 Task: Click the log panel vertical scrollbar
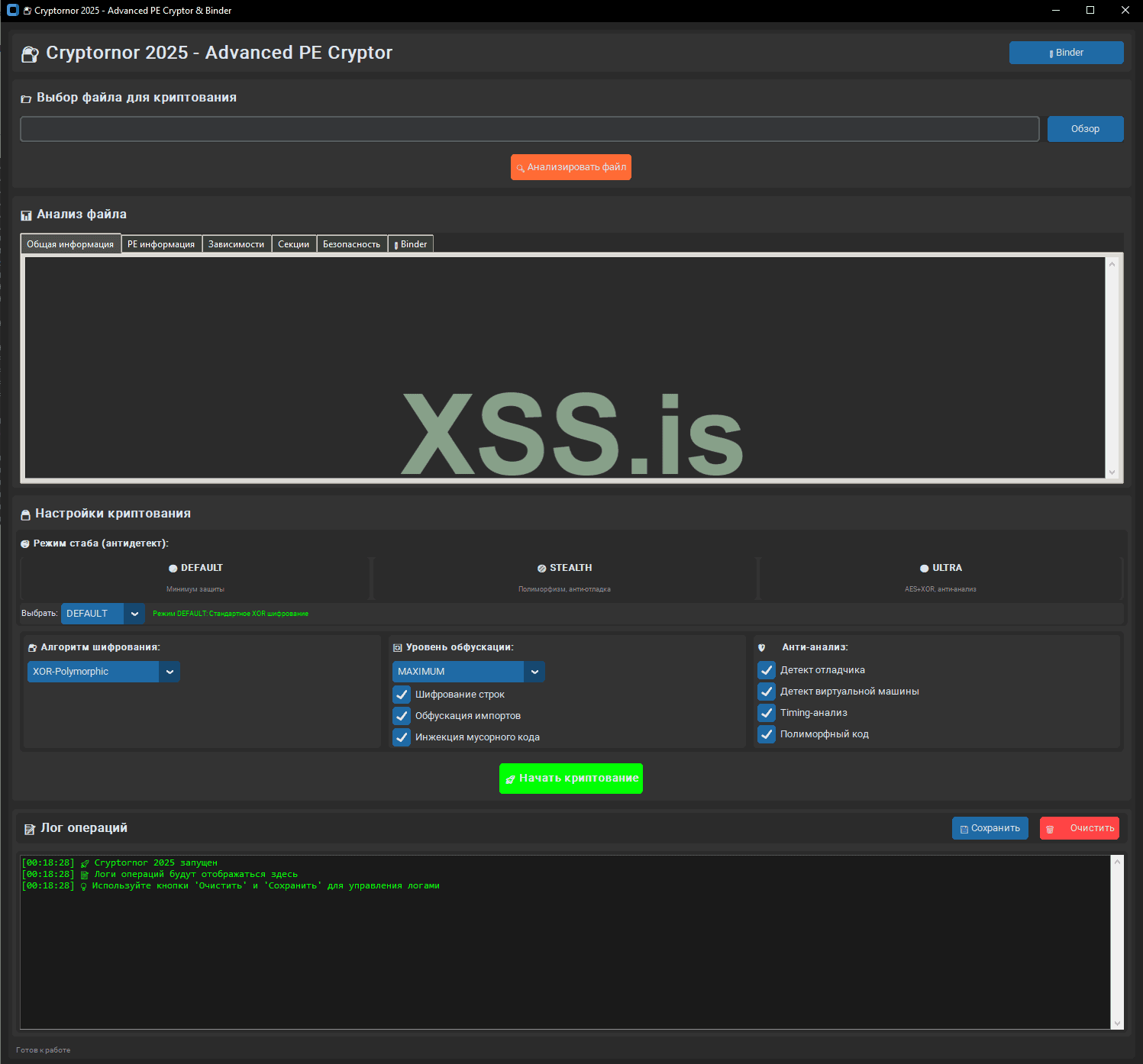[1117, 942]
